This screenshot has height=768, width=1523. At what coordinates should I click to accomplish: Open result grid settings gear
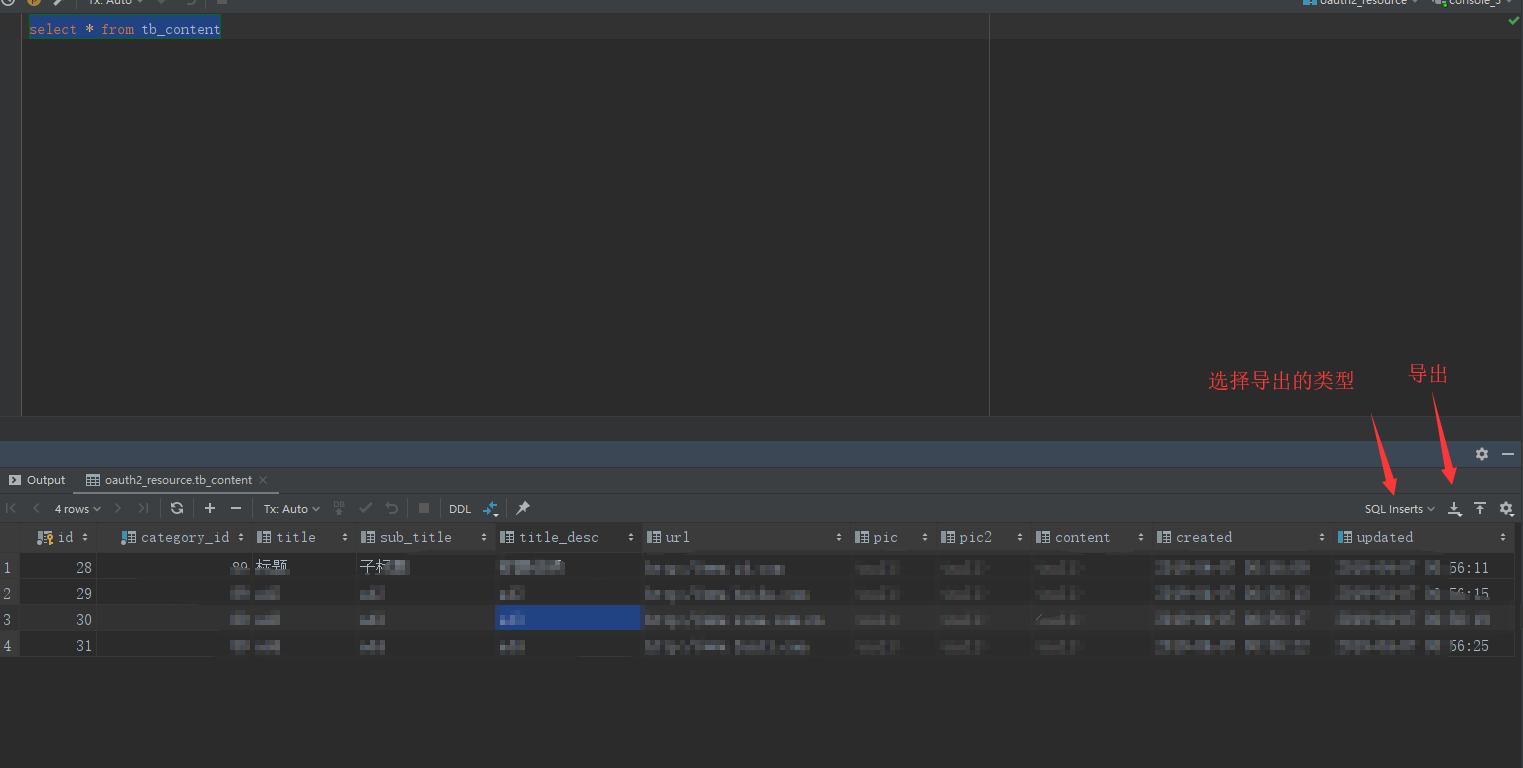1506,509
